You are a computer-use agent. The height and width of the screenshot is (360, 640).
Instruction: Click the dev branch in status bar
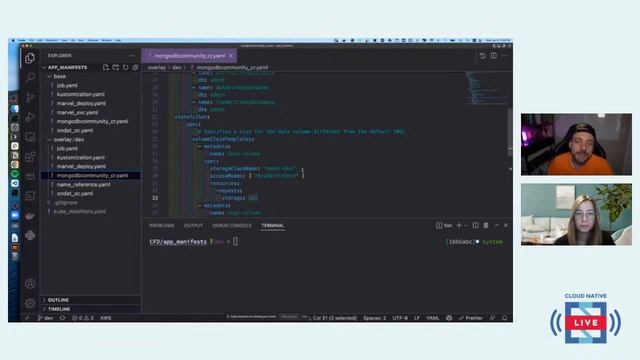tap(45, 318)
